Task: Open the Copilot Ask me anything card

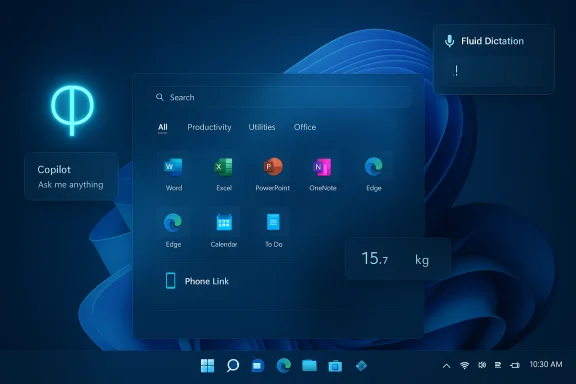Action: [x=71, y=177]
